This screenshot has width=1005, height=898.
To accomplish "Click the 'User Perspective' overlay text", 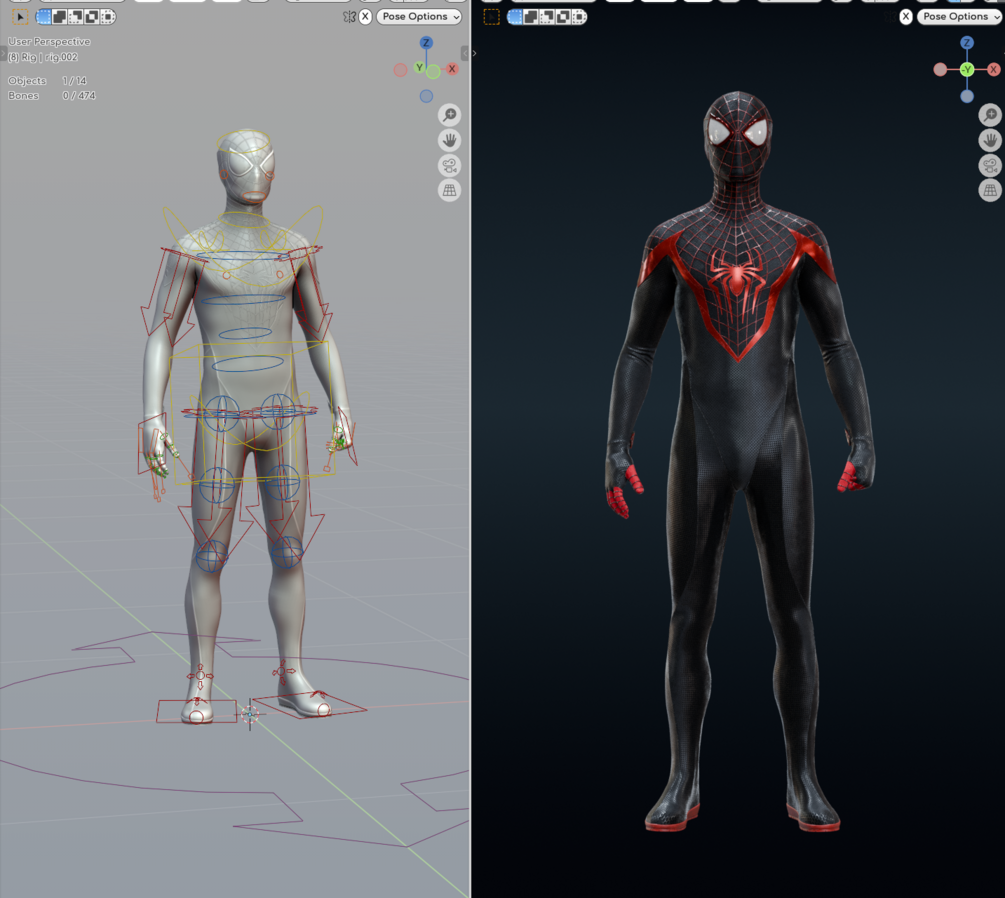I will [49, 42].
